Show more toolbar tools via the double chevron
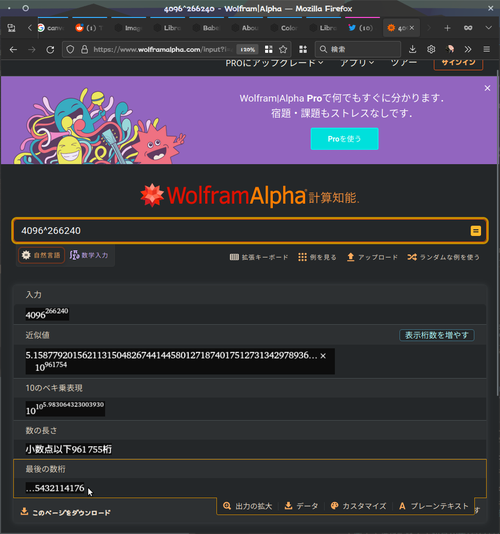Viewport: 500px width, 534px height. pyautogui.click(x=468, y=50)
